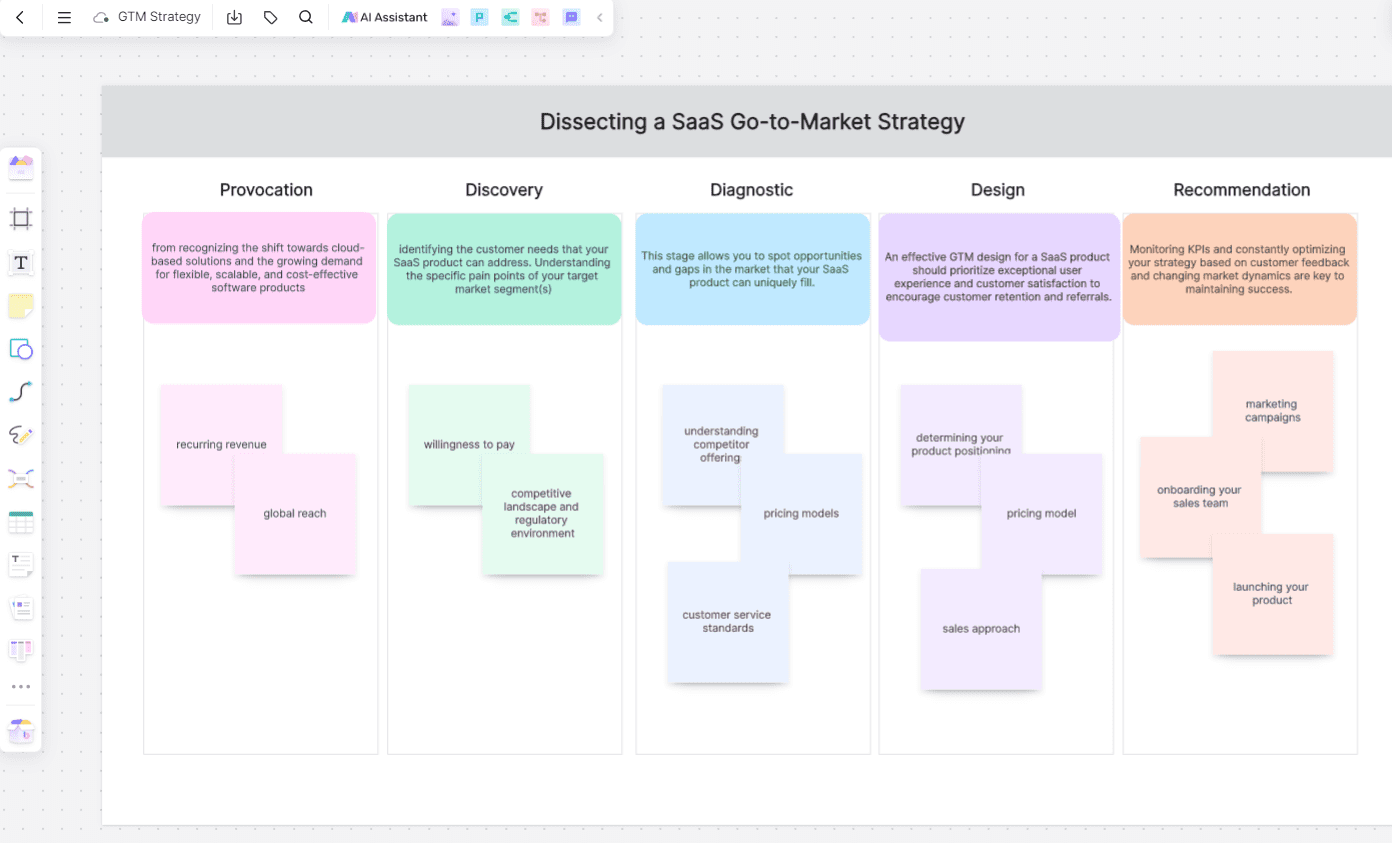Click the Search magnifier icon
1392x843 pixels.
pos(306,17)
